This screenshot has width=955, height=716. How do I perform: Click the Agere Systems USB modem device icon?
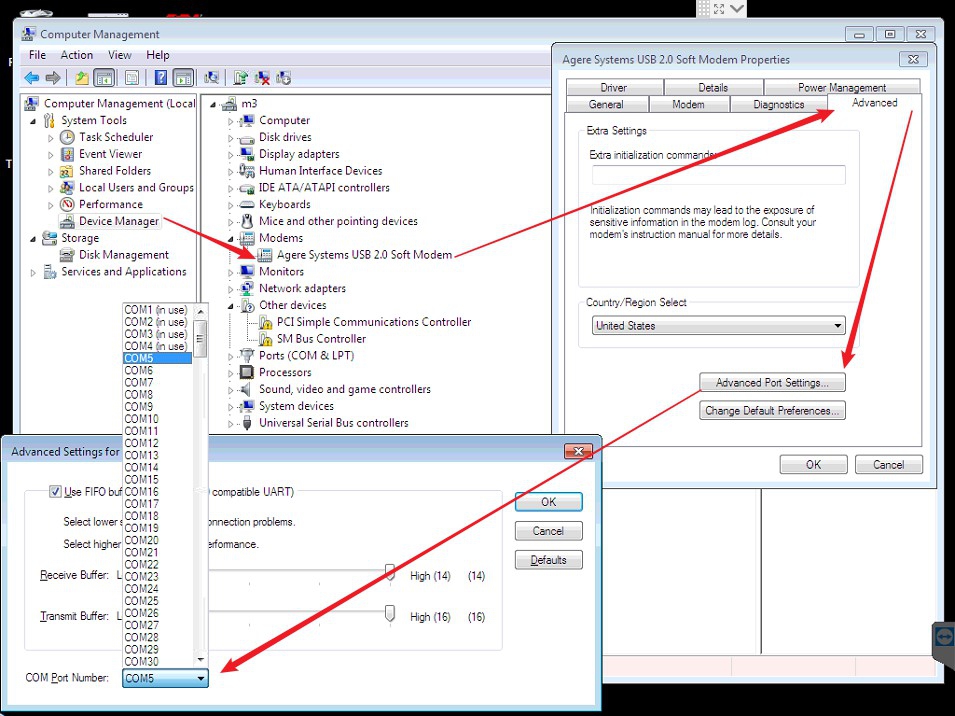pos(265,255)
